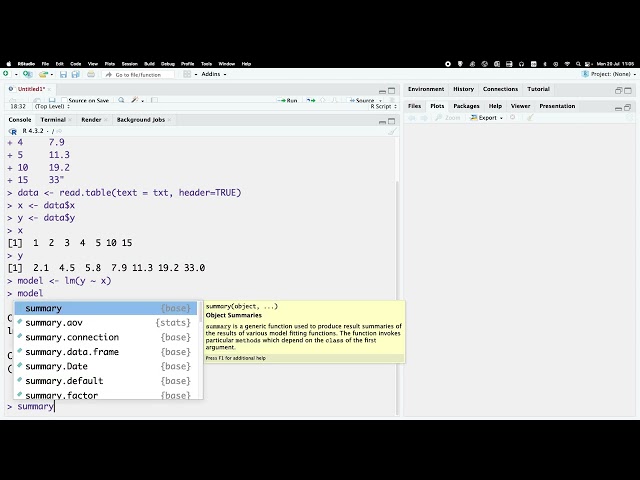Image resolution: width=640 pixels, height=480 pixels.
Task: Click the Create a Project icon
Action: [27, 74]
